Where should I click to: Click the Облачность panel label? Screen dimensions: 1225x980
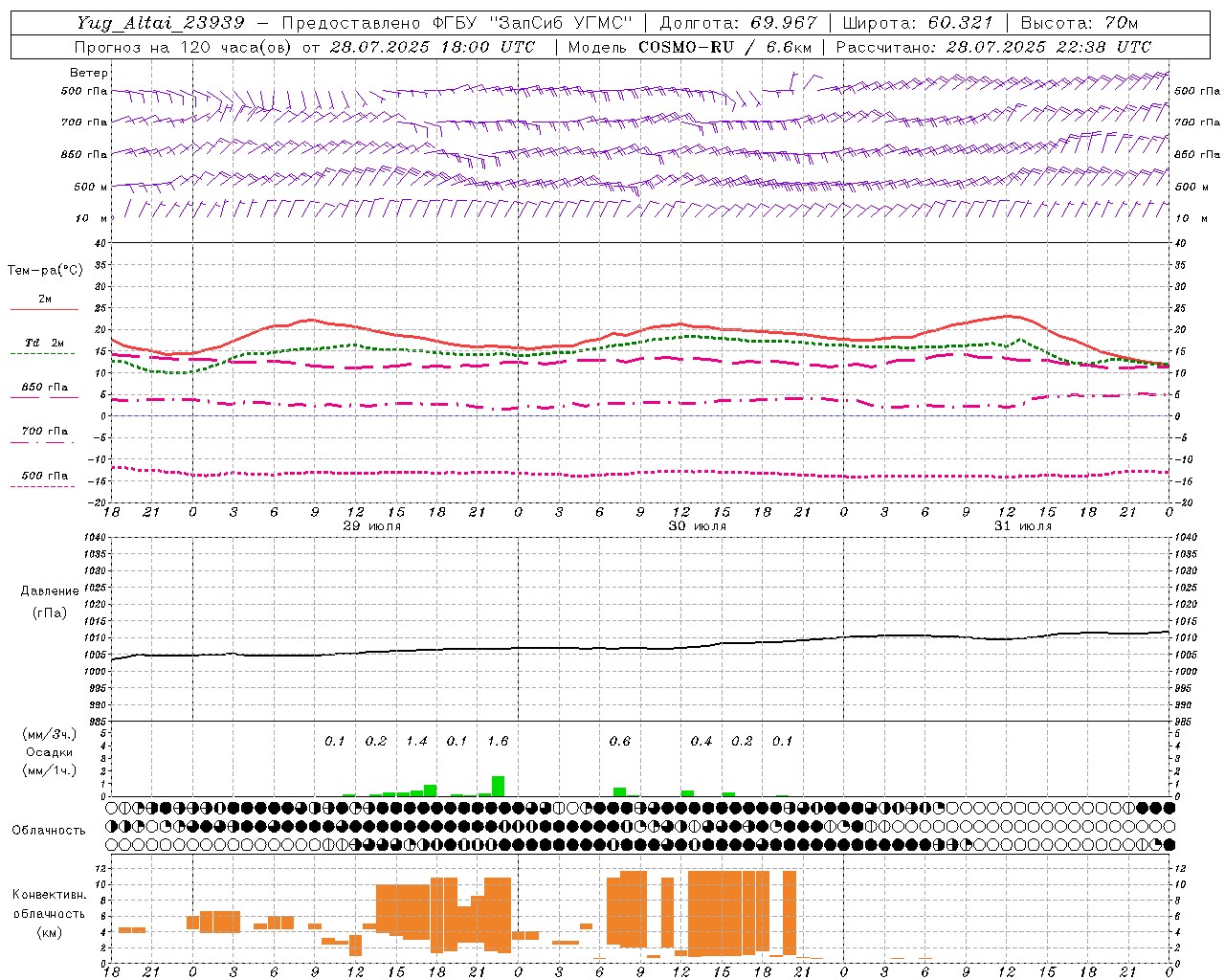[49, 831]
